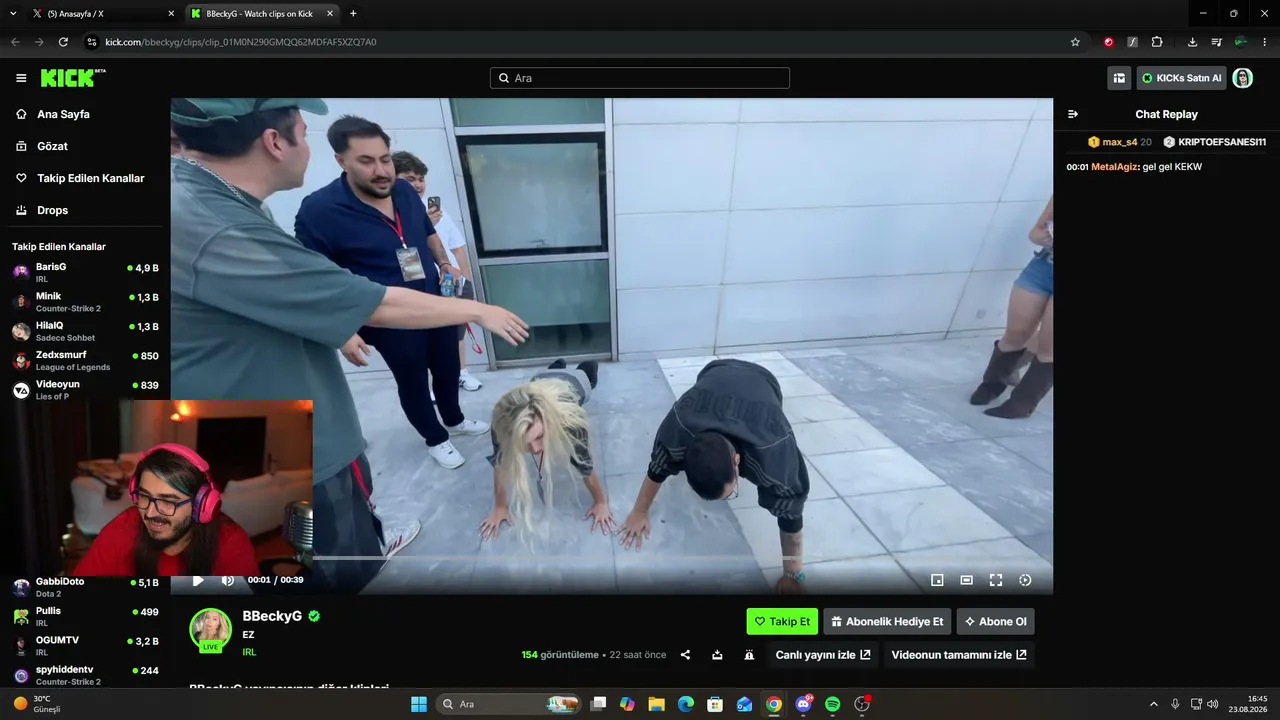
Task: Download the clip
Action: (x=717, y=655)
